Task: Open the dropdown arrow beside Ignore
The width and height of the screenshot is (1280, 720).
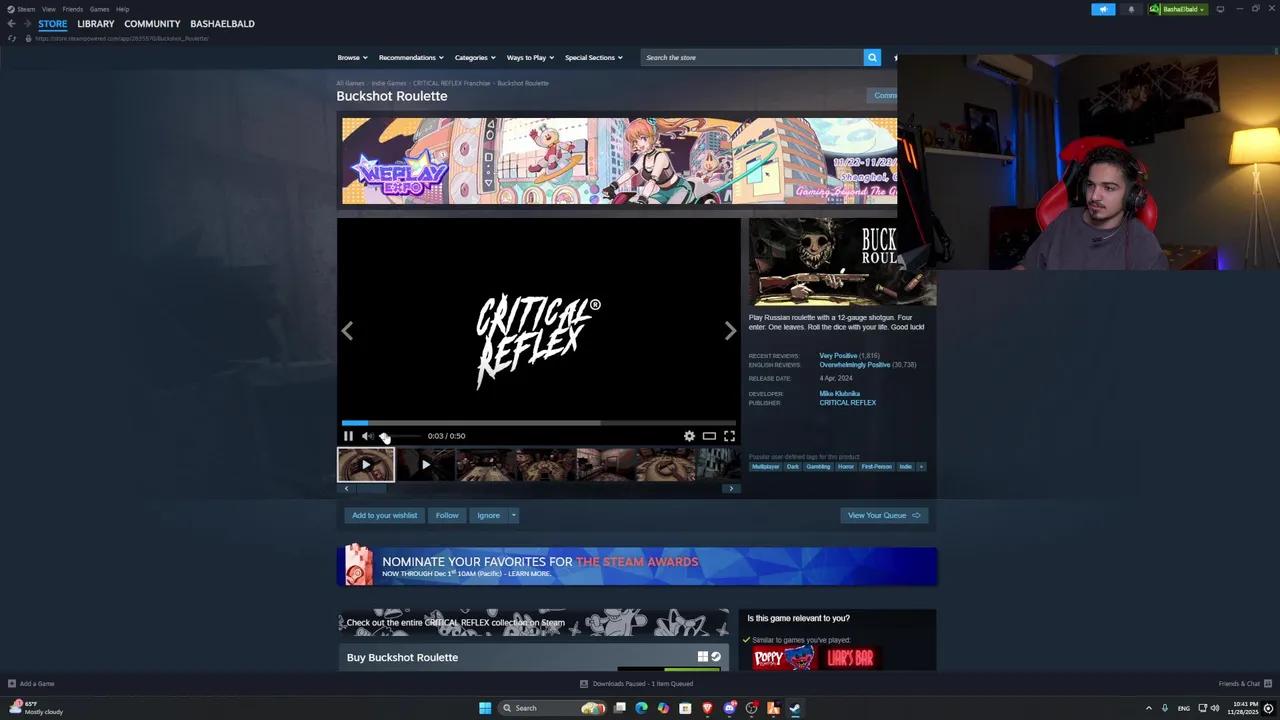Action: 513,515
